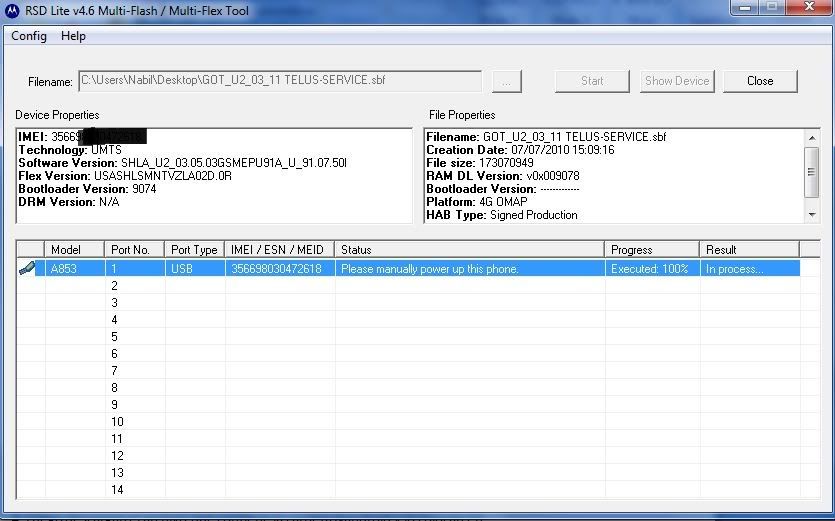This screenshot has height=521, width=835.
Task: Click the Port No. column header
Action: (x=134, y=249)
